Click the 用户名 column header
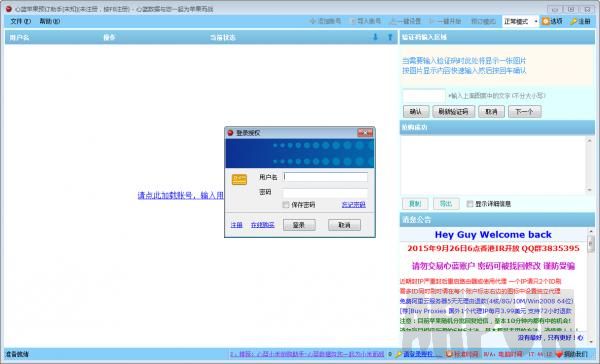The image size is (600, 364). [20, 38]
